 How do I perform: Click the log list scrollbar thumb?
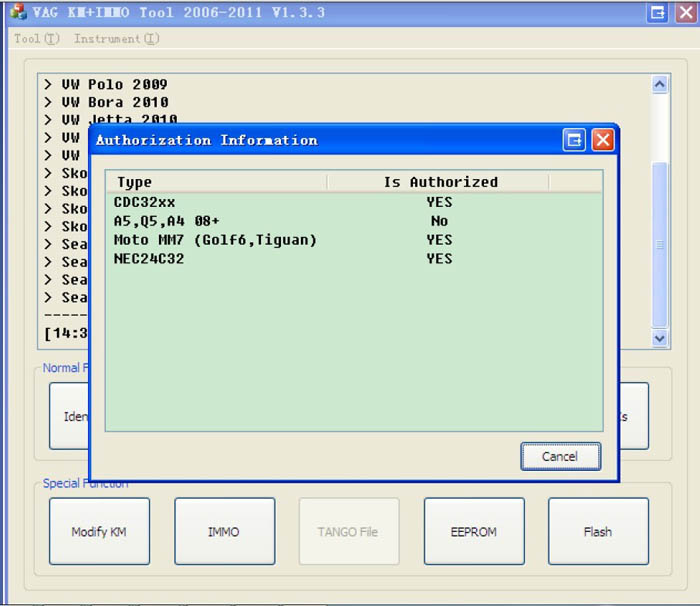coord(660,245)
